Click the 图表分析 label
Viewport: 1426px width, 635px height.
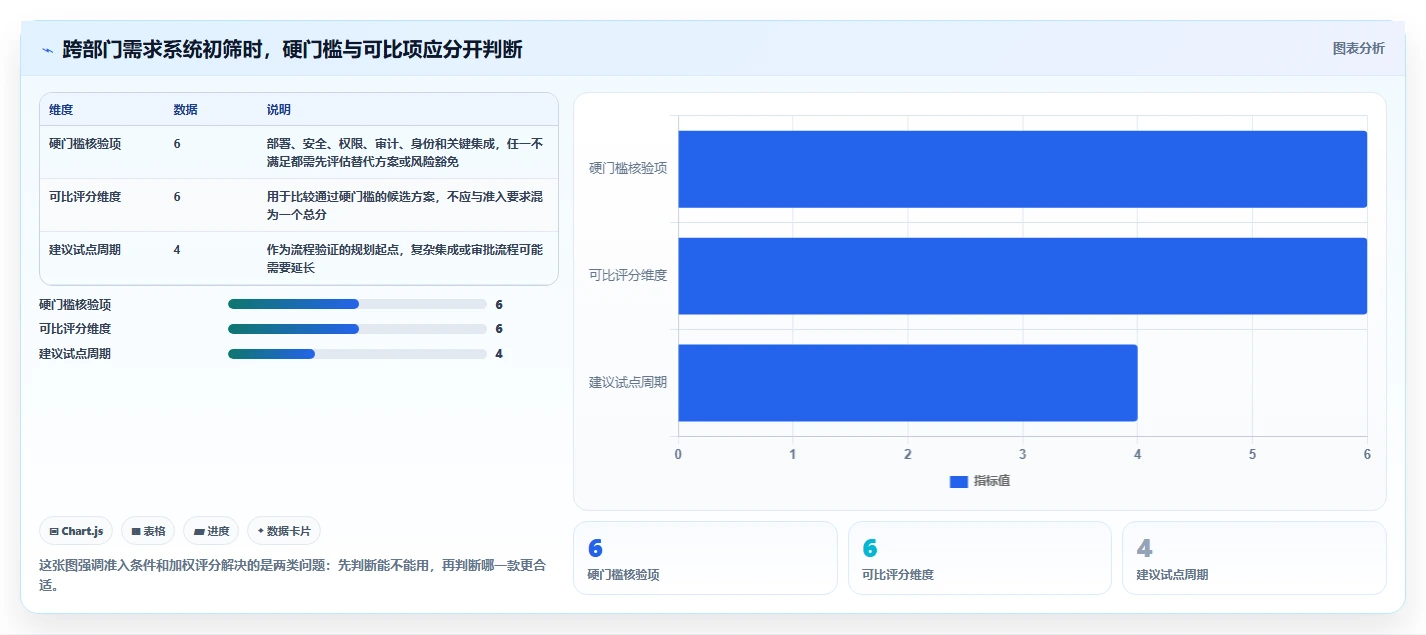[1359, 48]
